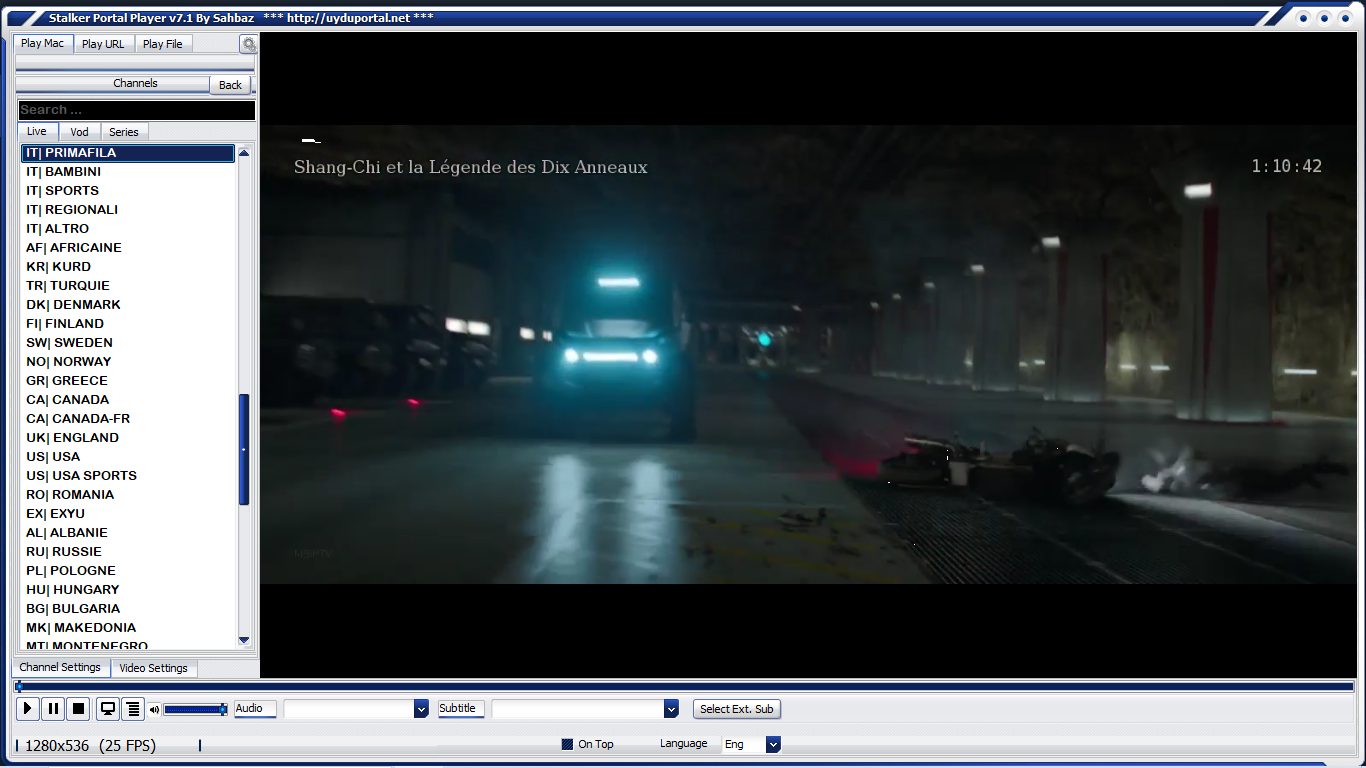The height and width of the screenshot is (768, 1366).
Task: Click the video seek progress bar
Action: (685, 687)
